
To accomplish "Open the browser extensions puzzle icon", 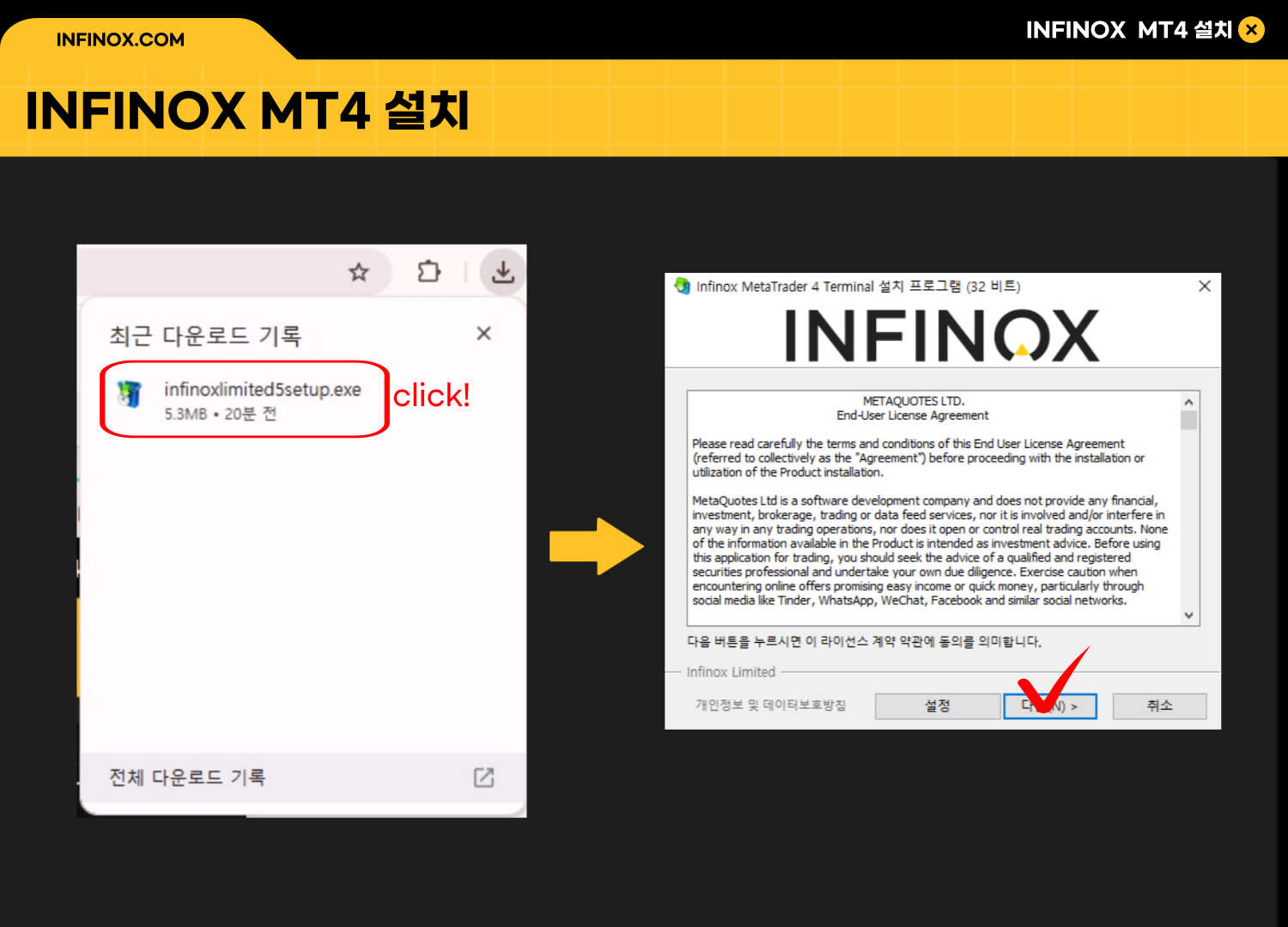I will (428, 272).
